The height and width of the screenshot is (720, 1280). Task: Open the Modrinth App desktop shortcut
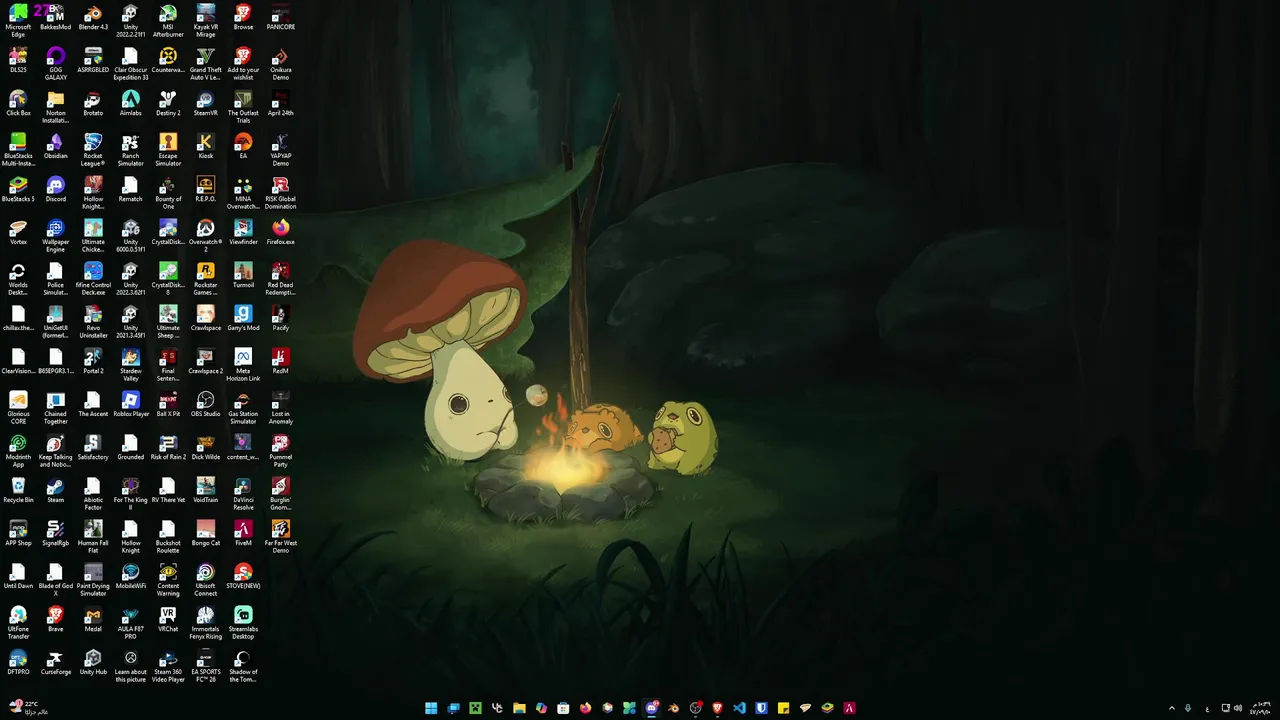[18, 450]
